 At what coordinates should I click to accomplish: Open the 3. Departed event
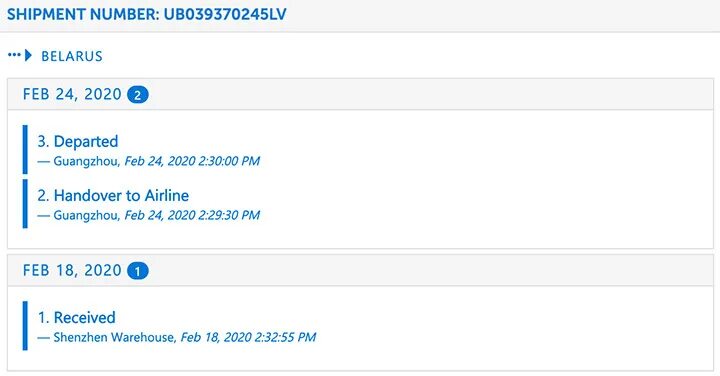[78, 141]
